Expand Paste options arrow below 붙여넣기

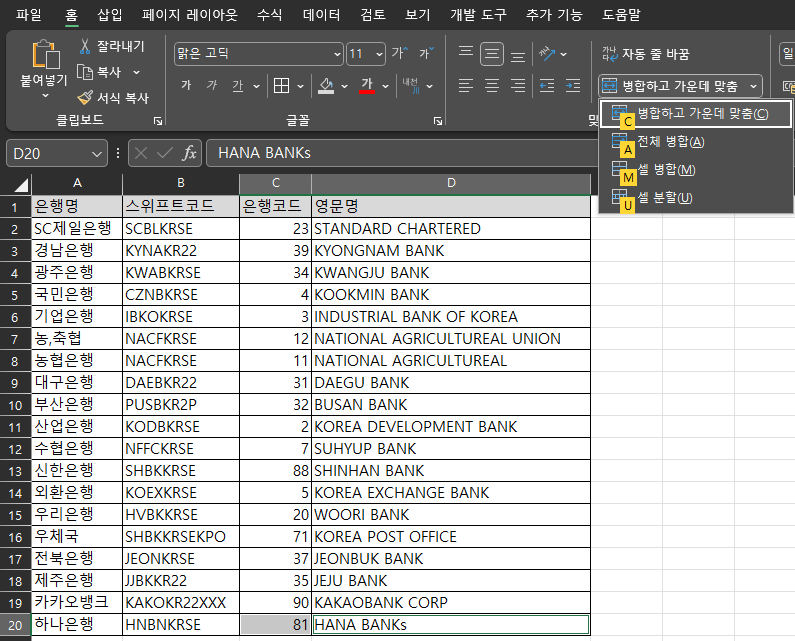pyautogui.click(x=45, y=96)
